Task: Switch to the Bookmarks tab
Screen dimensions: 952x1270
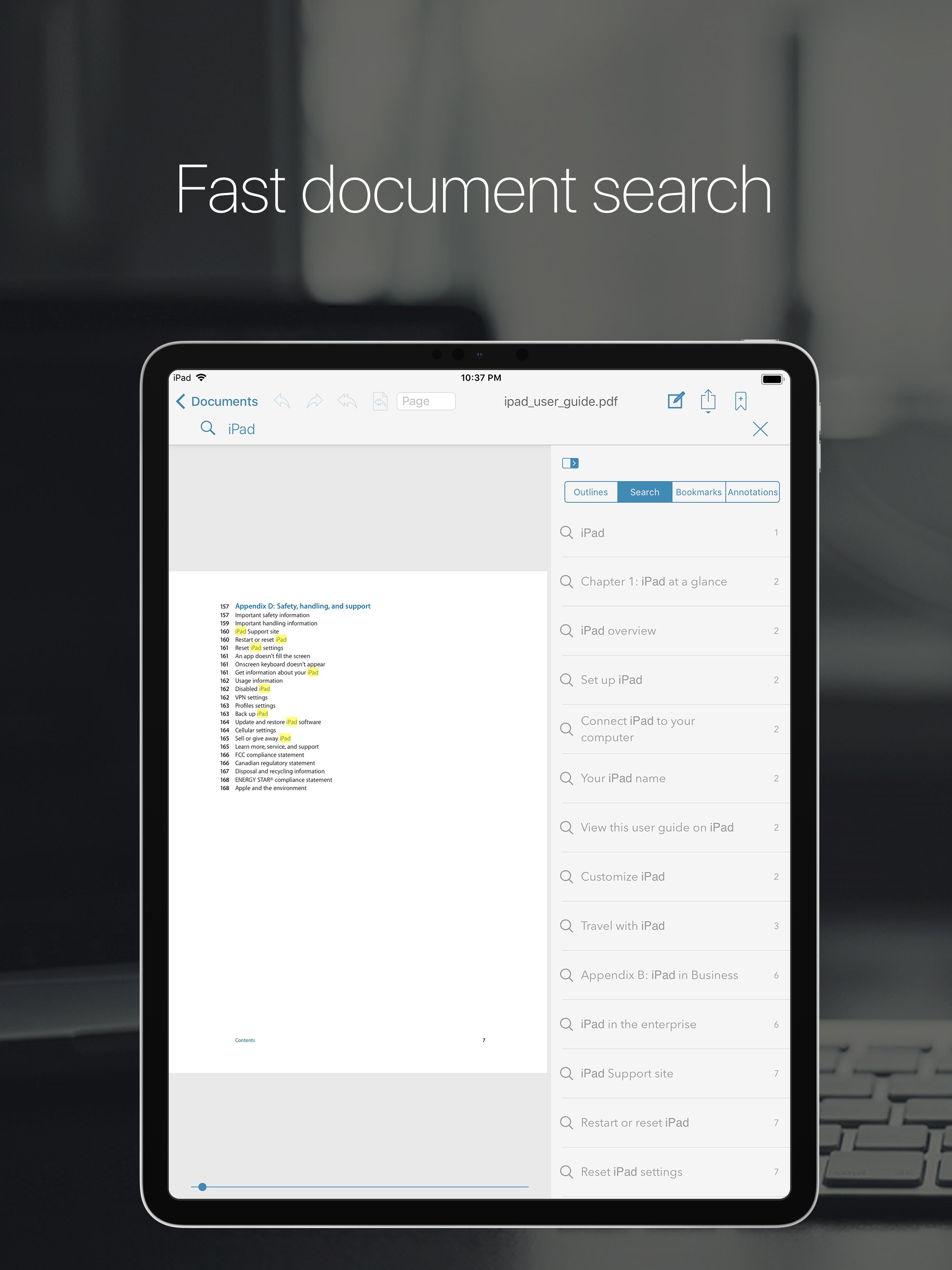Action: coord(698,492)
